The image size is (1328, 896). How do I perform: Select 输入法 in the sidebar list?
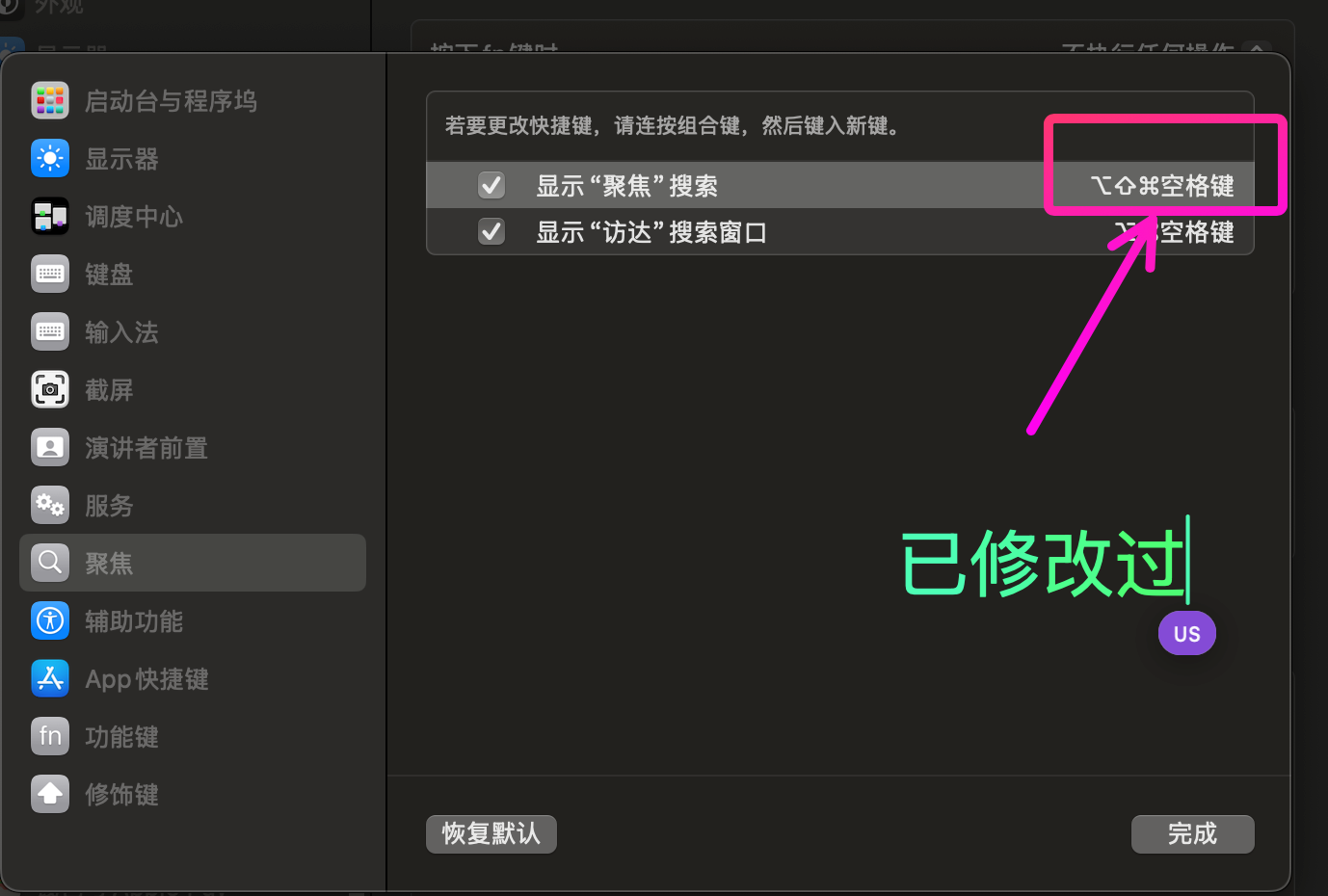pyautogui.click(x=121, y=332)
